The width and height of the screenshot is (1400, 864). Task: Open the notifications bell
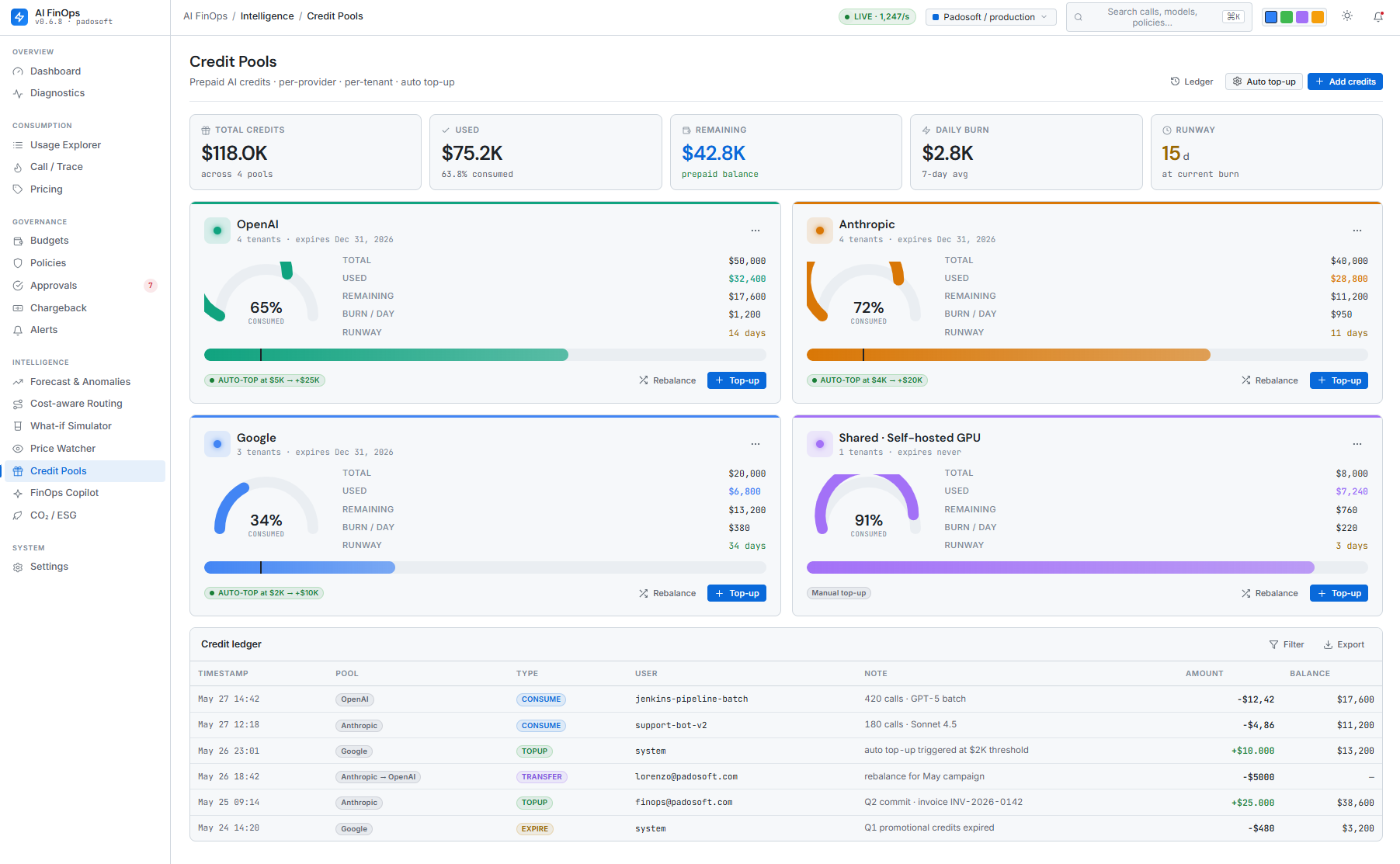click(x=1378, y=16)
